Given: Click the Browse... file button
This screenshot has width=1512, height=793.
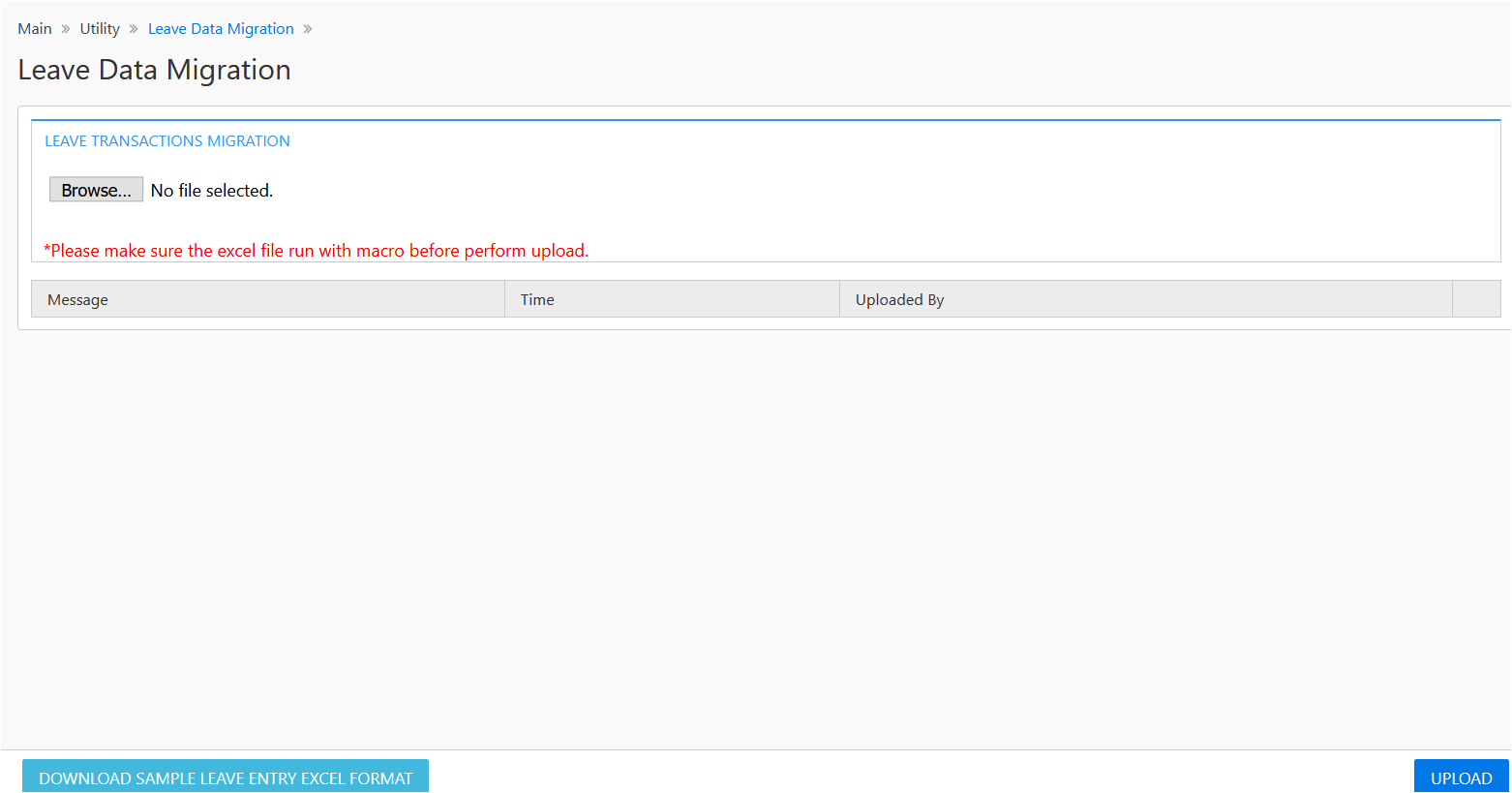Looking at the screenshot, I should (x=96, y=190).
